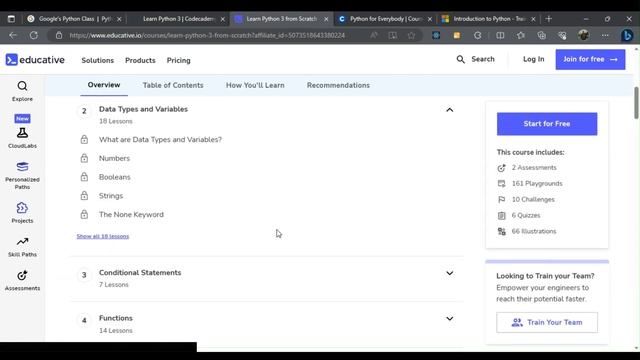Close the Learn Python 3 from Scratch tab

[x=326, y=19]
